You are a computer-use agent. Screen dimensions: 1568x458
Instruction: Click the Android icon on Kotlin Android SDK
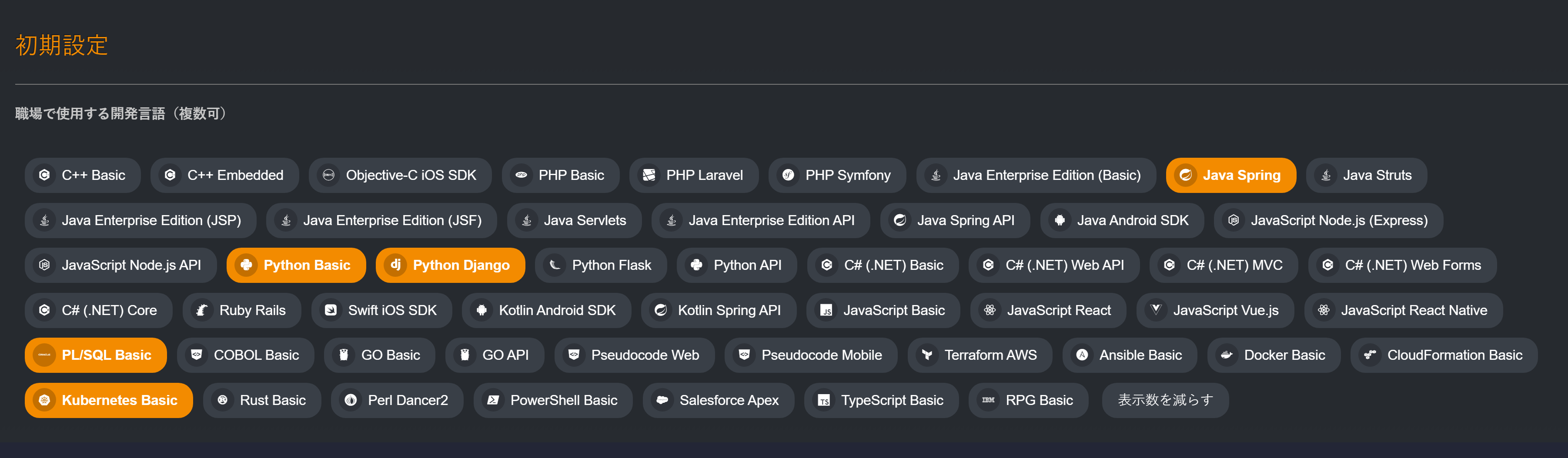481,310
